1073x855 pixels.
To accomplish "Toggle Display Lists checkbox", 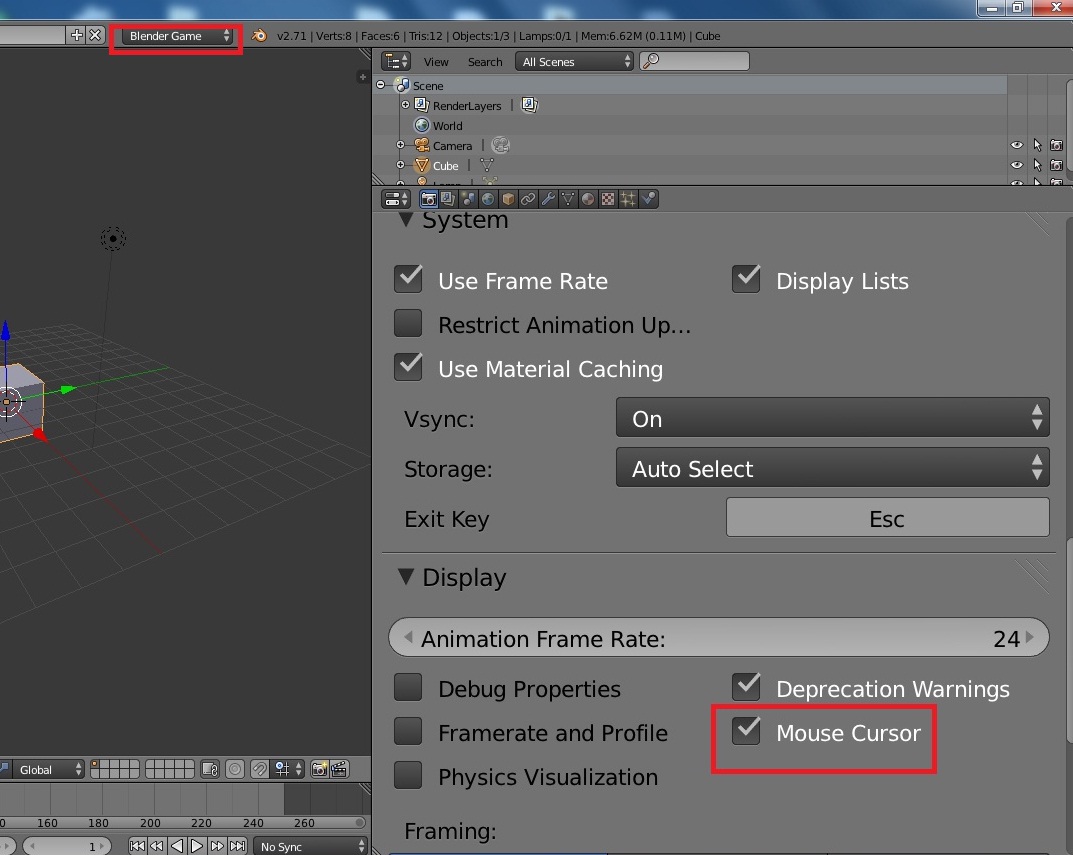I will coord(746,279).
